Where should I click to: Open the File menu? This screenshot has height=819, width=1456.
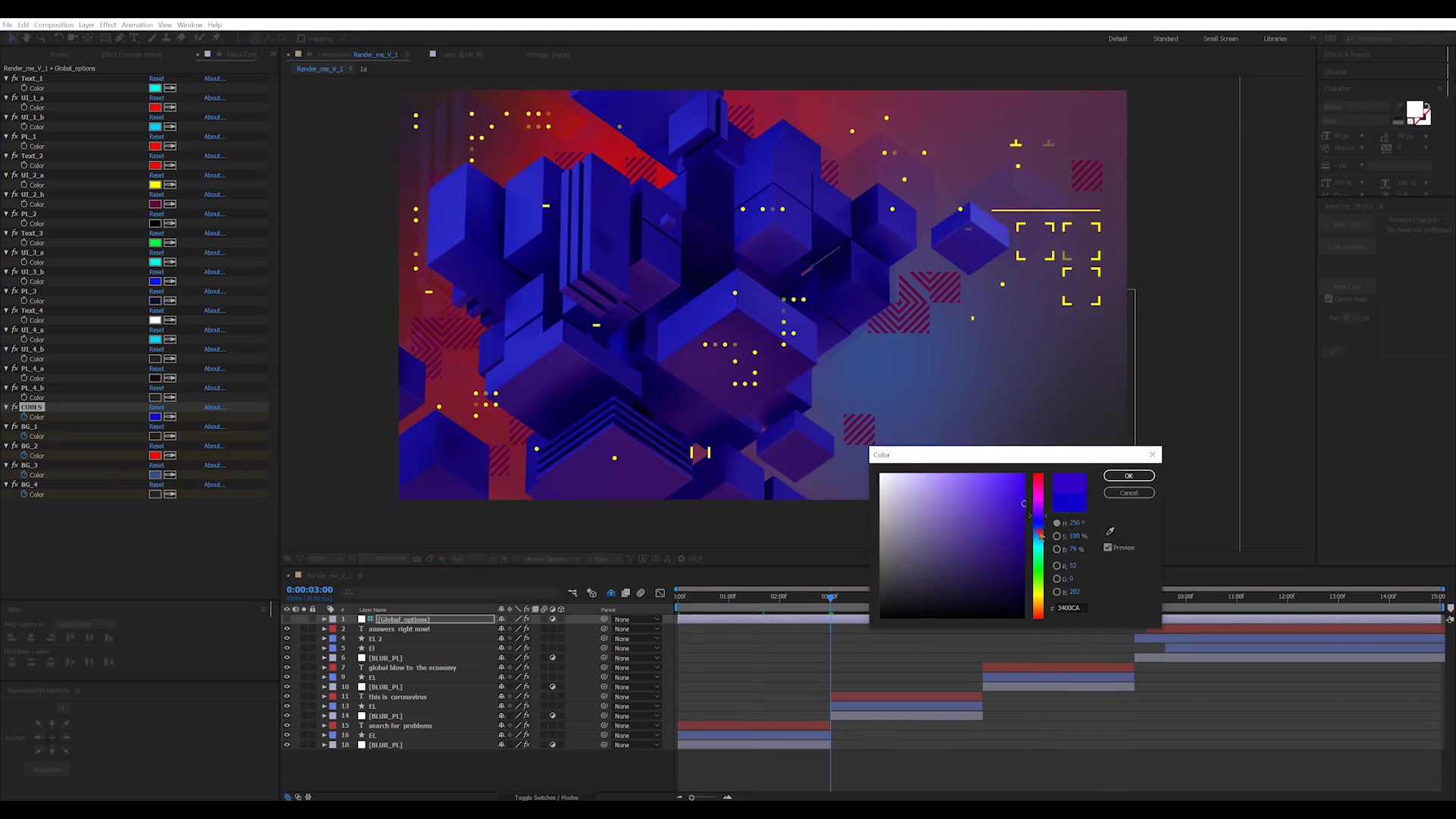click(8, 25)
